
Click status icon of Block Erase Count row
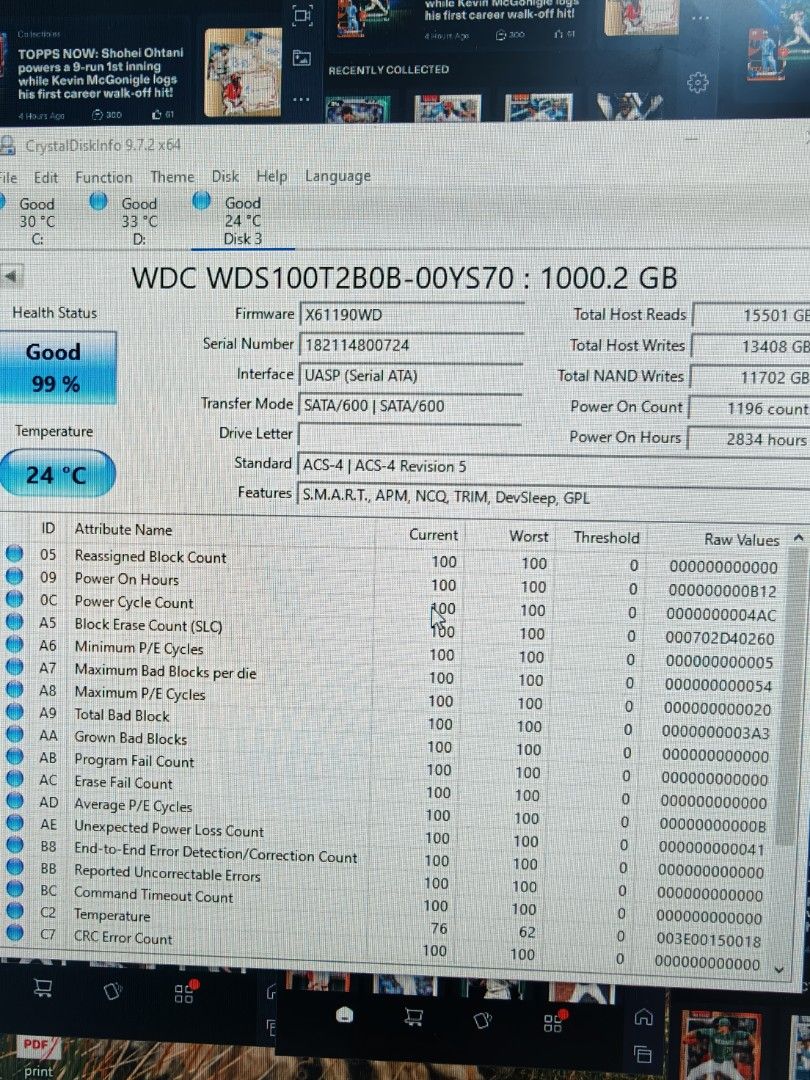coord(14,622)
